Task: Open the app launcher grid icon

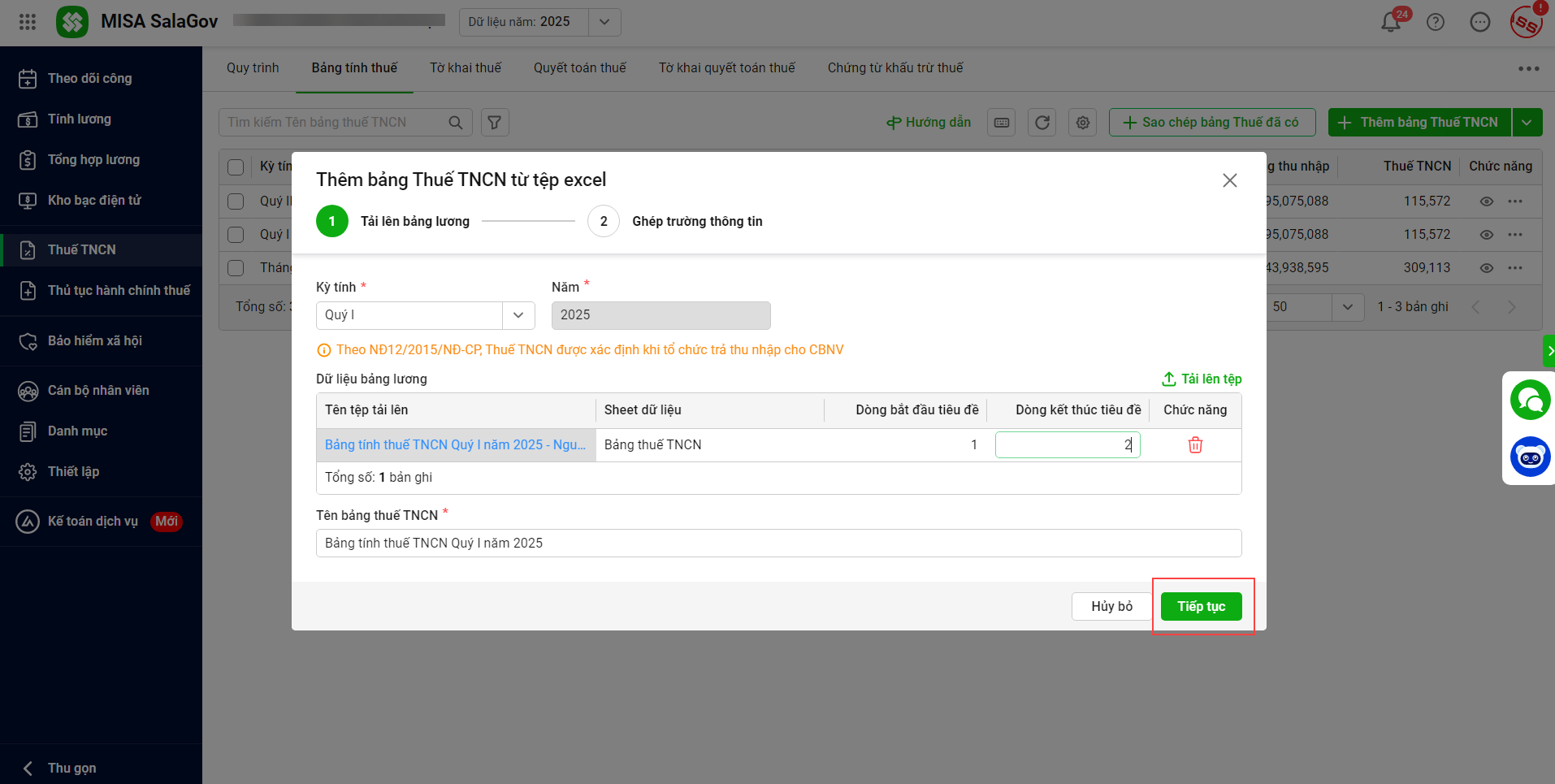Action: click(x=28, y=22)
